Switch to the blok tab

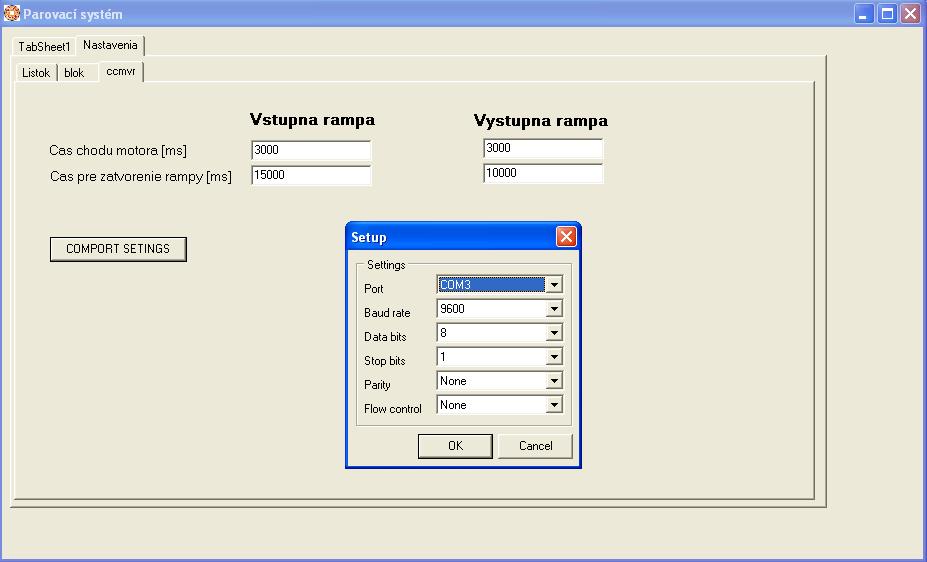(x=75, y=73)
